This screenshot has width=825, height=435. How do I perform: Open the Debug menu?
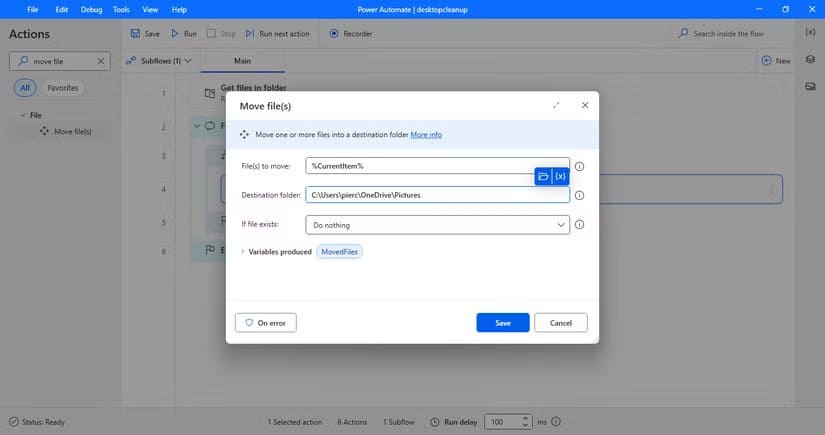pos(91,9)
